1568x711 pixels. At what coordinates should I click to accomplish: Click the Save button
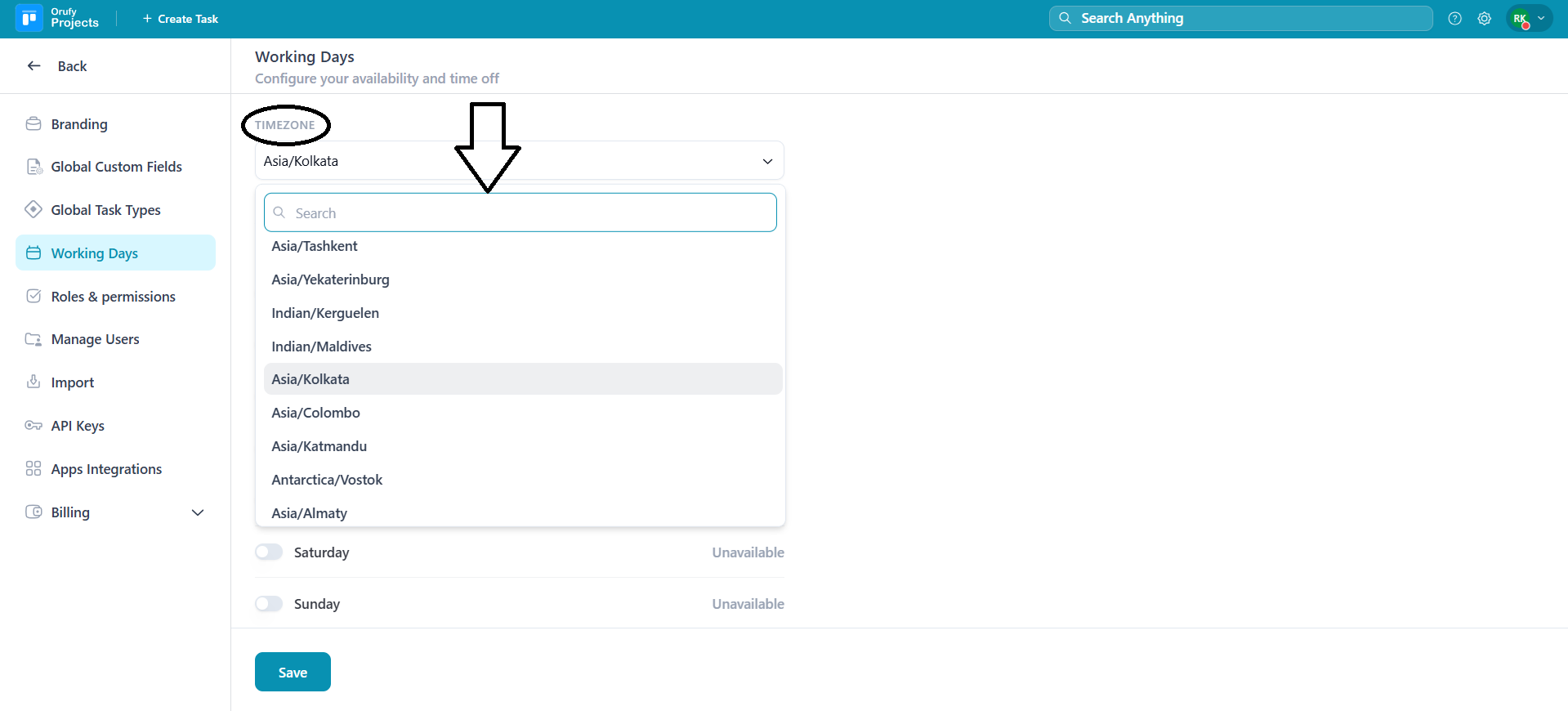[x=293, y=672]
